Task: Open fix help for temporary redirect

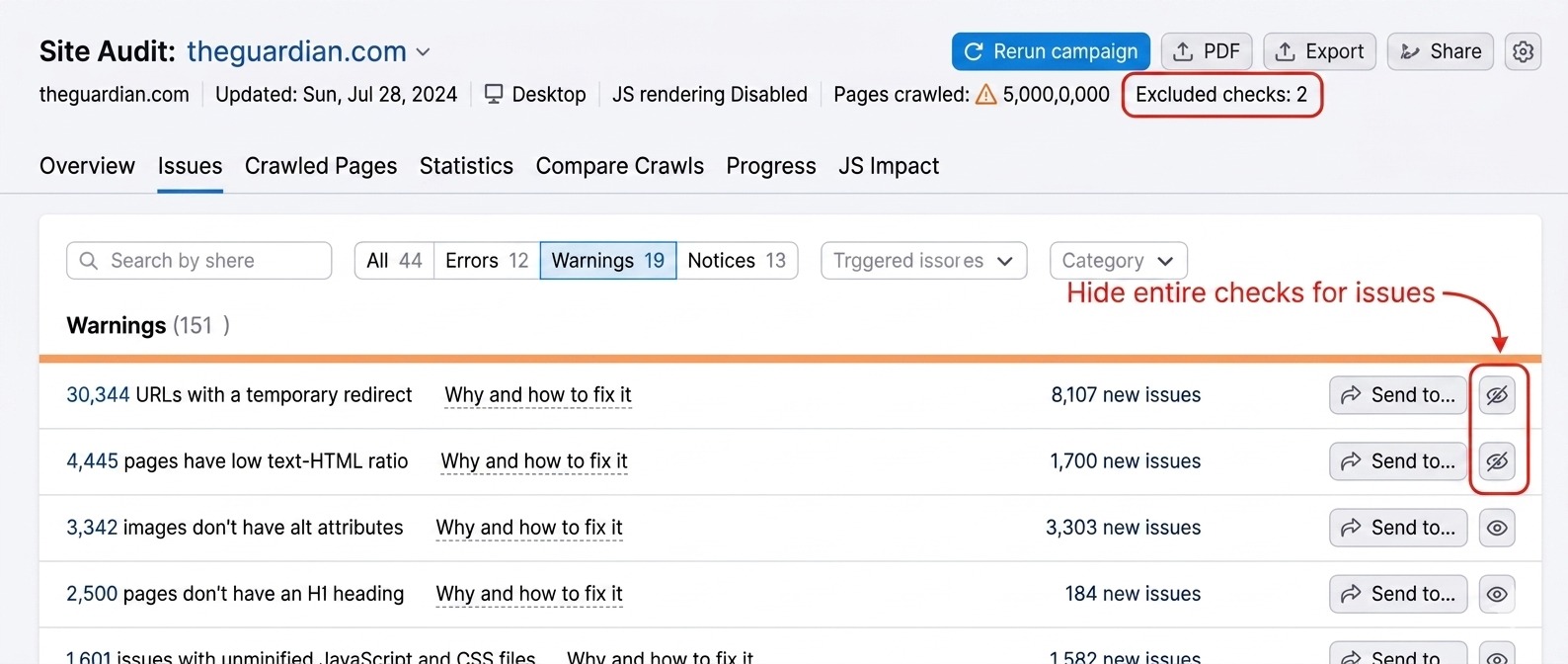Action: [538, 395]
